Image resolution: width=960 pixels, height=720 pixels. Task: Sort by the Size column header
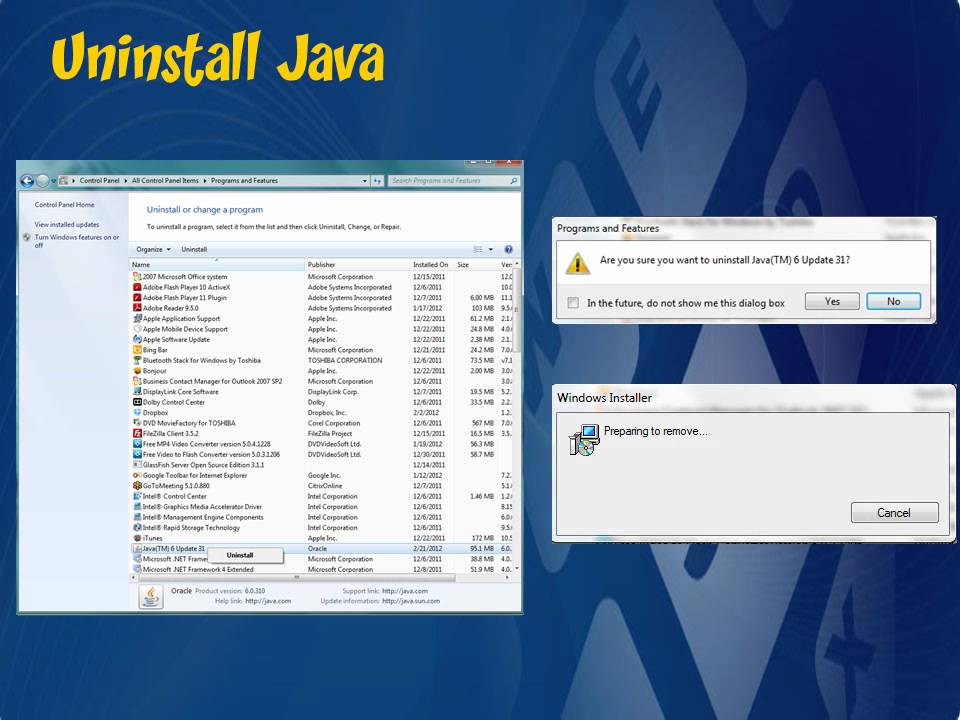coord(476,264)
